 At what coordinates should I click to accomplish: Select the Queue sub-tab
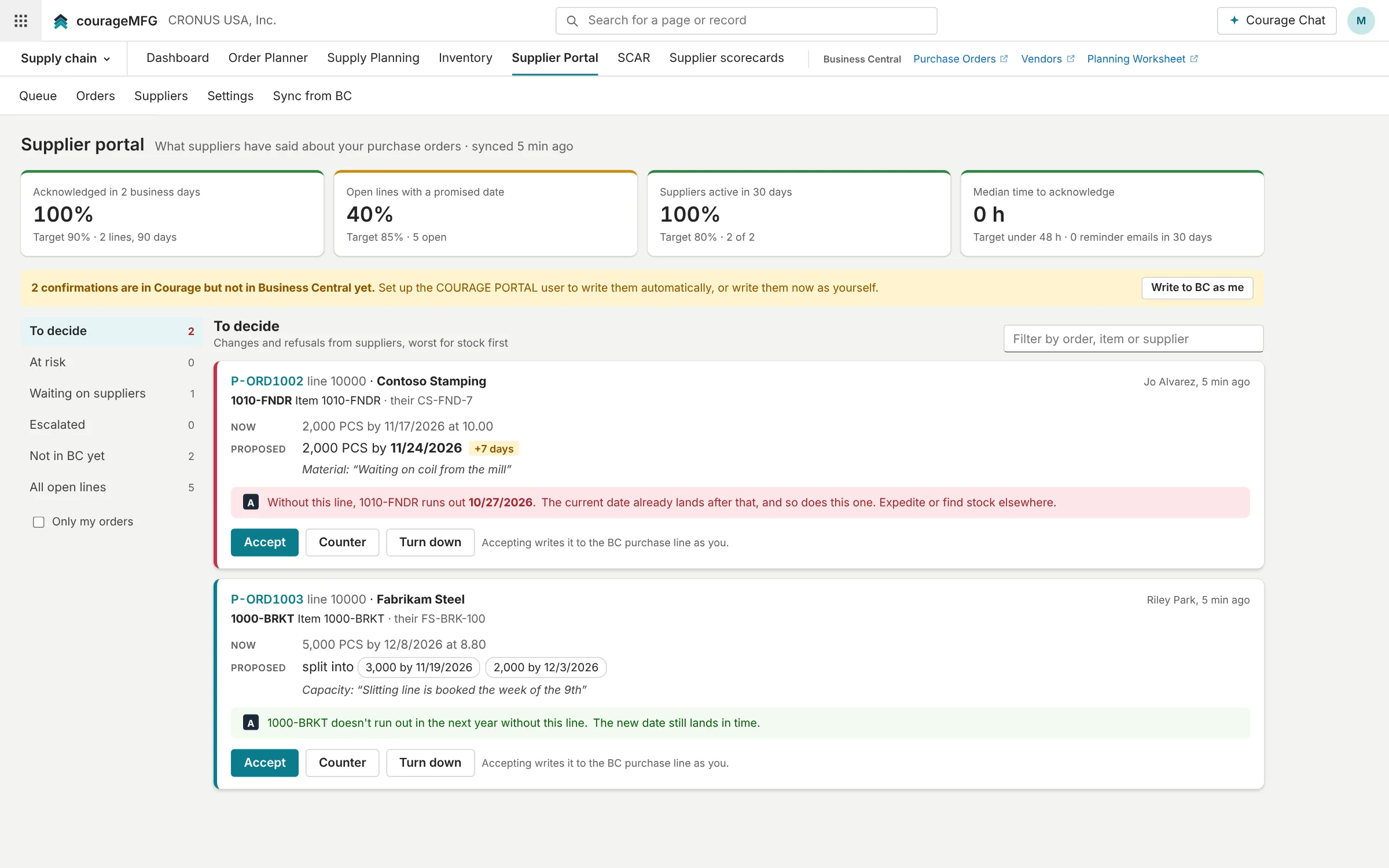tap(38, 96)
